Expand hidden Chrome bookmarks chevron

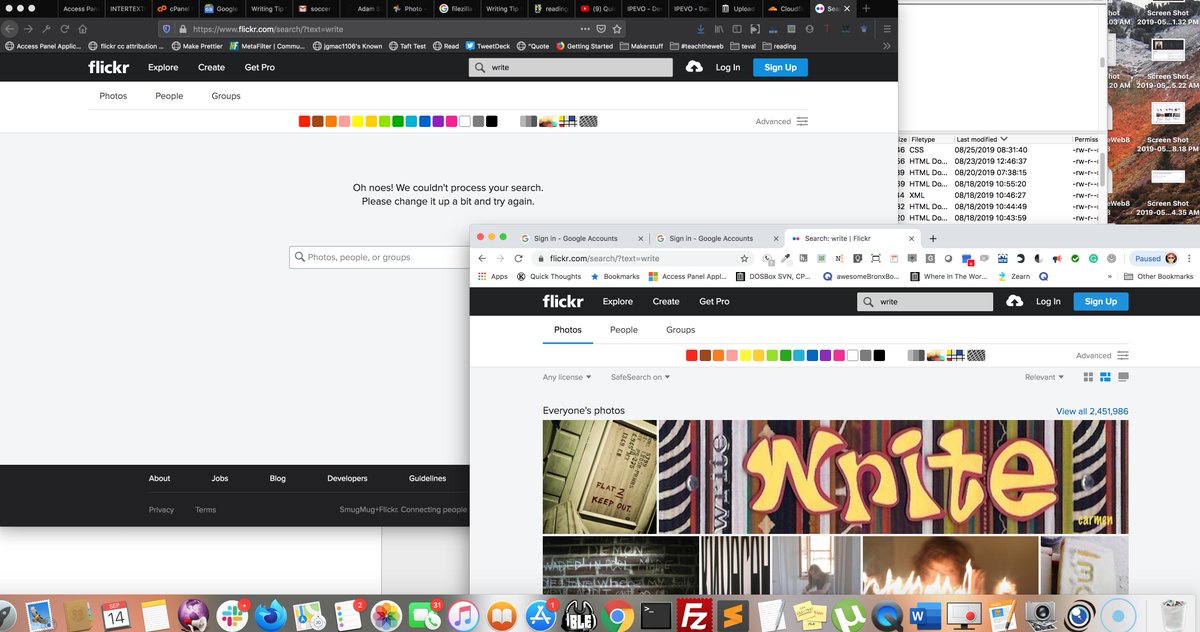coord(1109,276)
